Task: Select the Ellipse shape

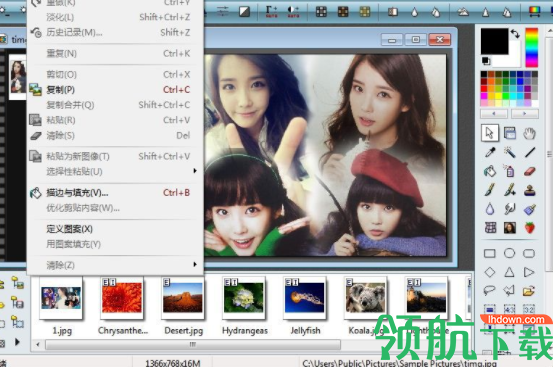Action: click(509, 253)
